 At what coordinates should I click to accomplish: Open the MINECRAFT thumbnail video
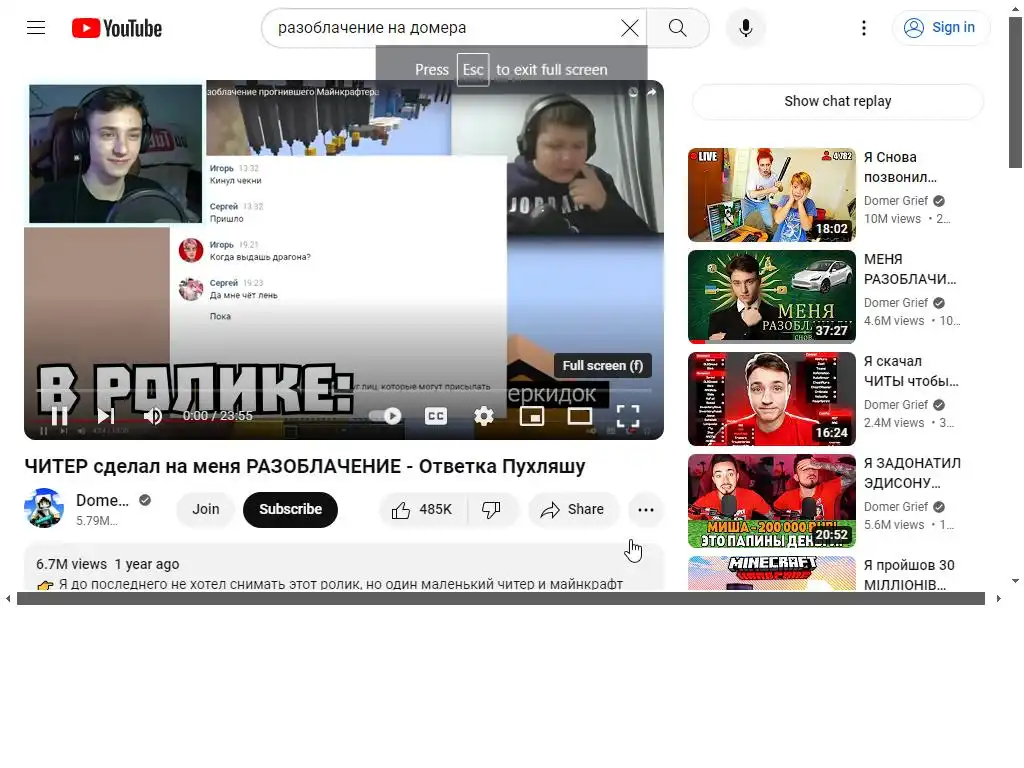click(771, 573)
